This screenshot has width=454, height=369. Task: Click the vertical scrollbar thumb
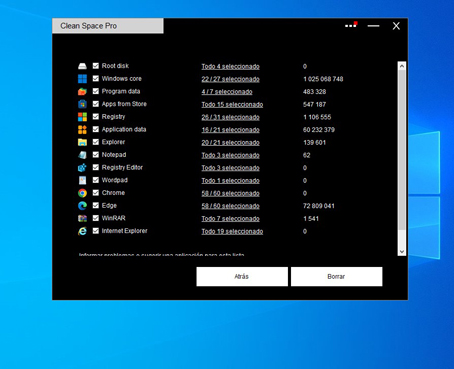click(x=402, y=150)
